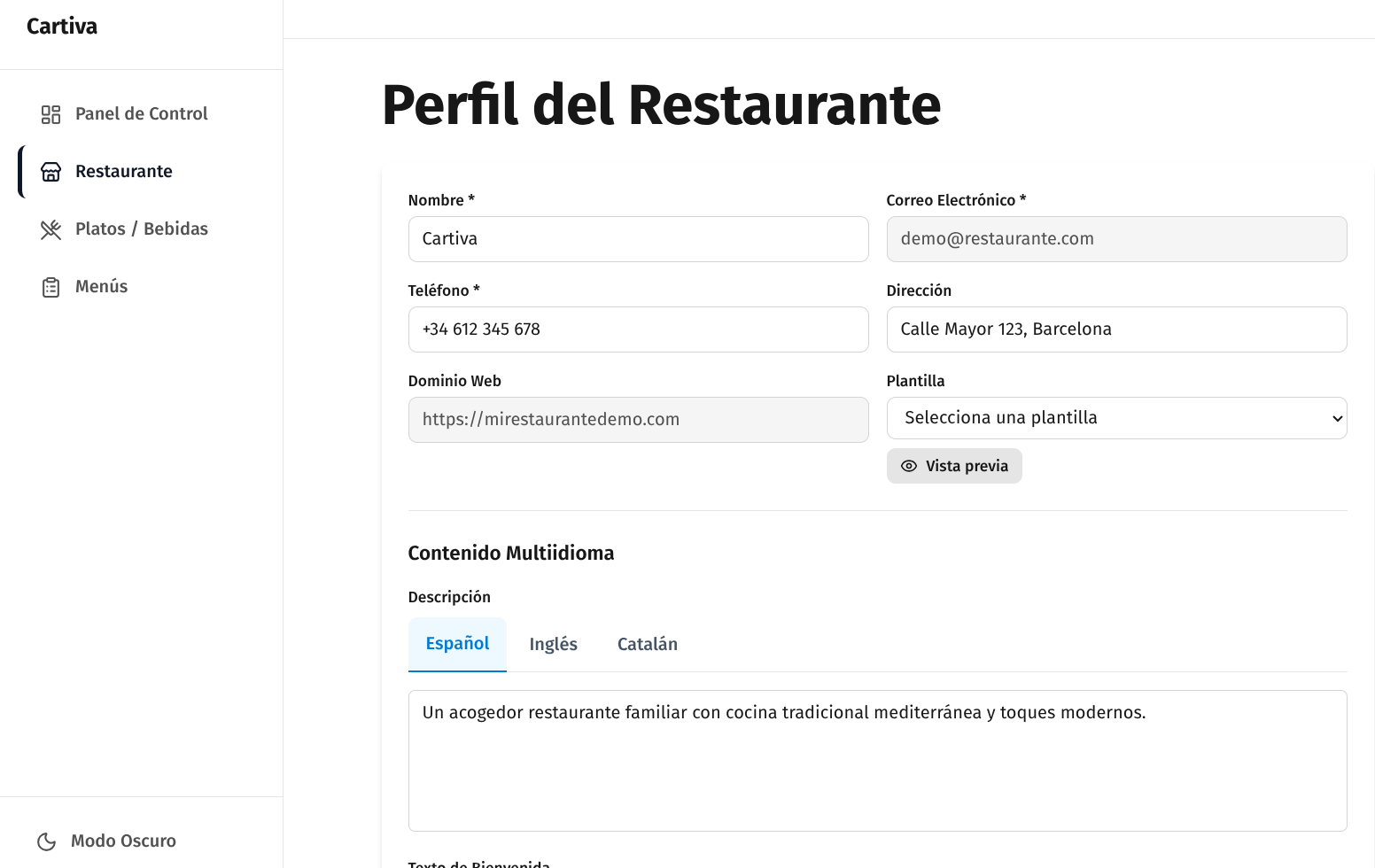This screenshot has width=1375, height=868.
Task: Click the Cartiva logo in the sidebar
Action: (61, 26)
